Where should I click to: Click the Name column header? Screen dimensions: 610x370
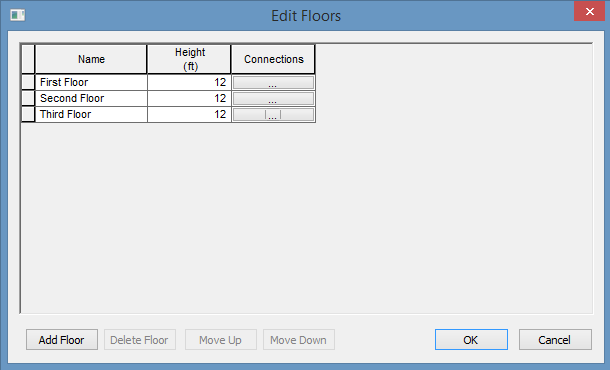pos(91,59)
